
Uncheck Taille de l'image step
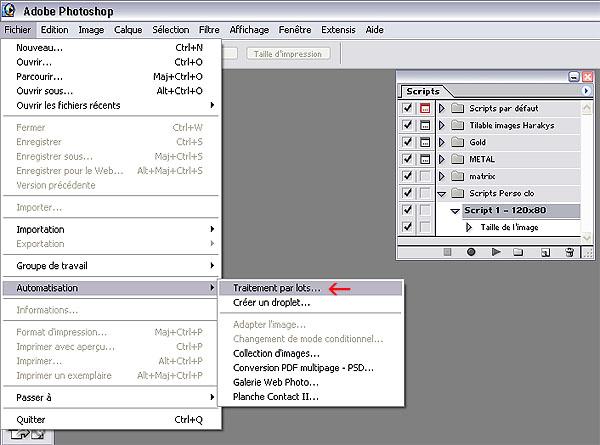point(407,227)
